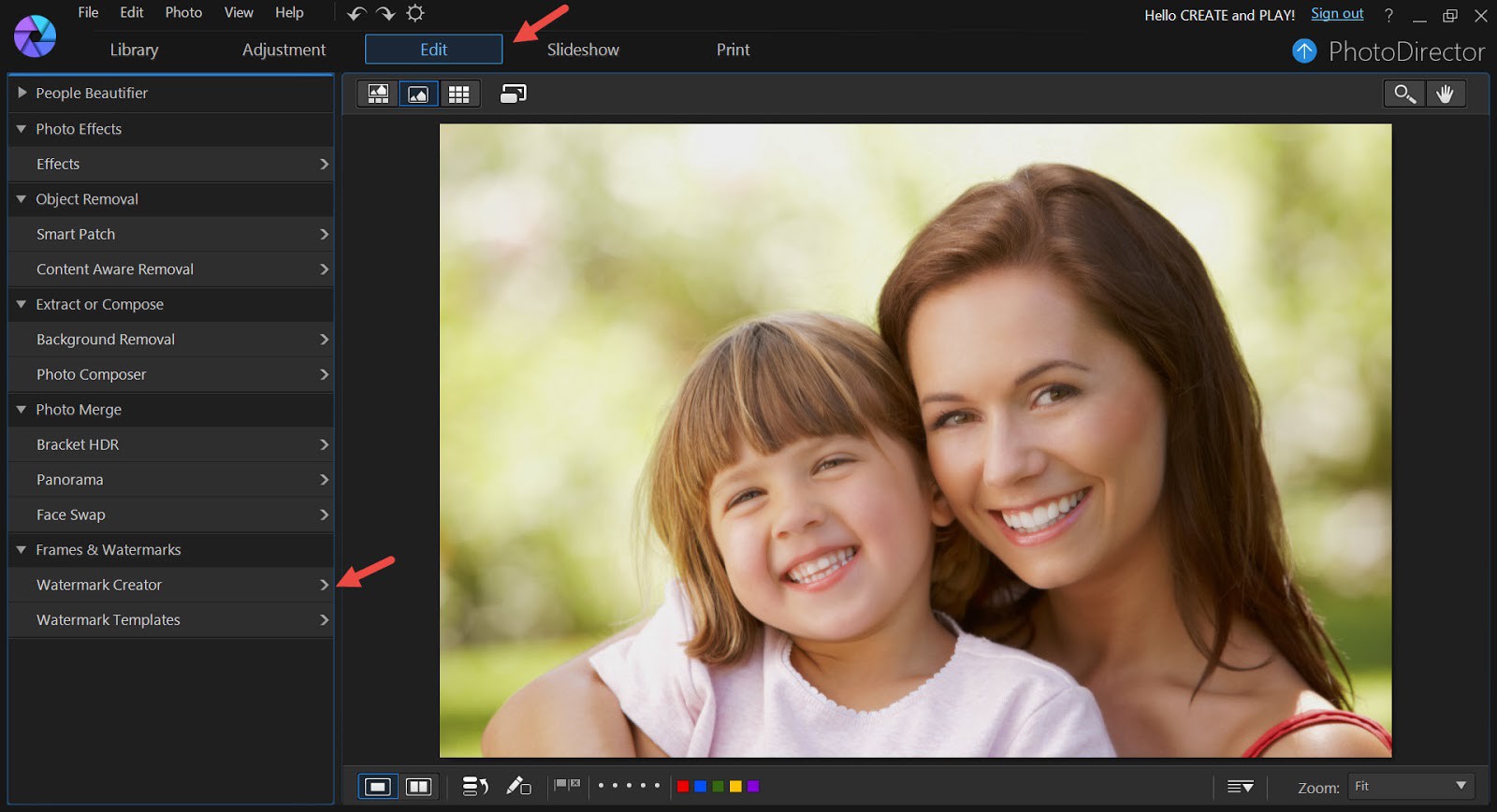Open the toolbar options list icon

(x=1241, y=787)
